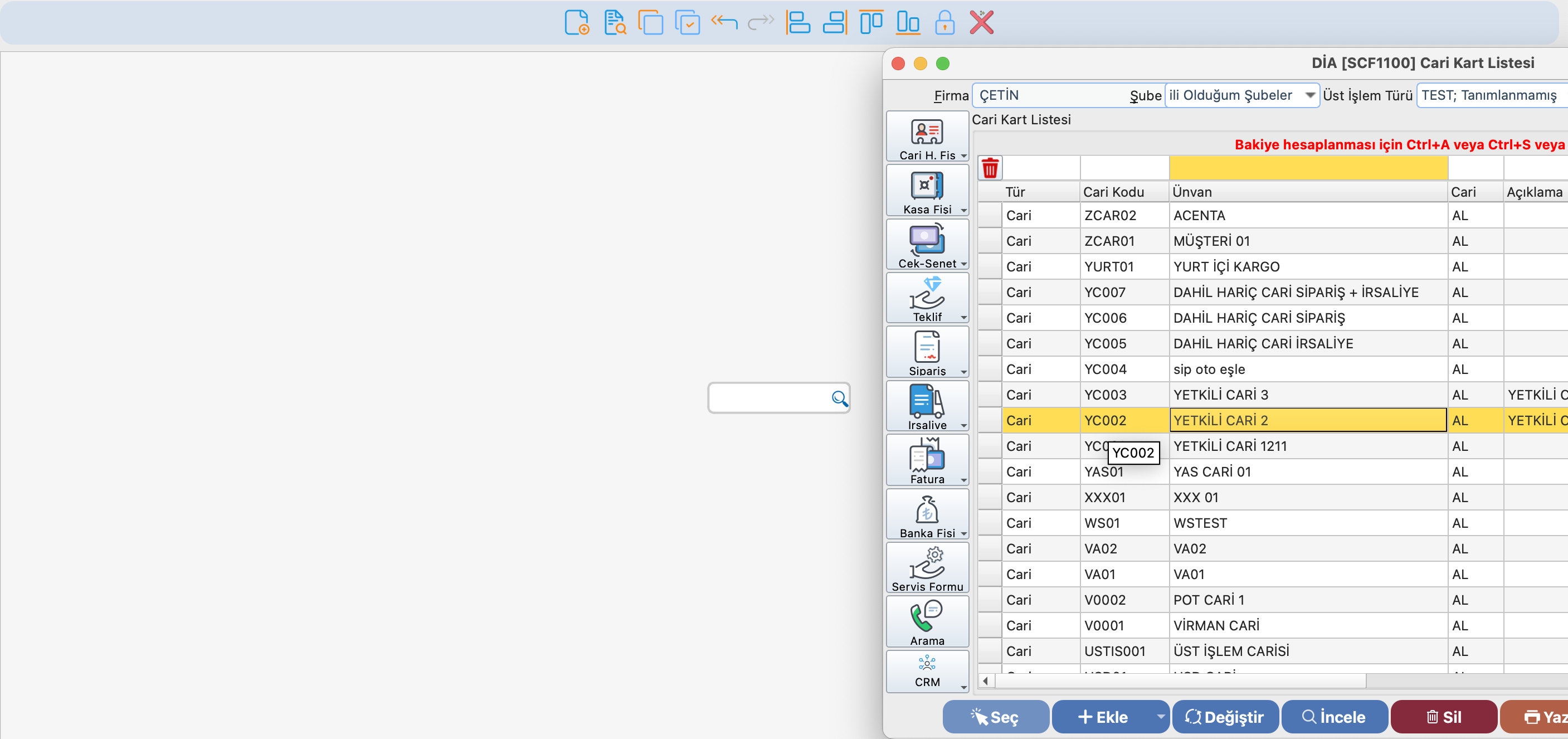This screenshot has height=739, width=1568.
Task: Expand the Teklif dropdown arrow
Action: coord(963,317)
